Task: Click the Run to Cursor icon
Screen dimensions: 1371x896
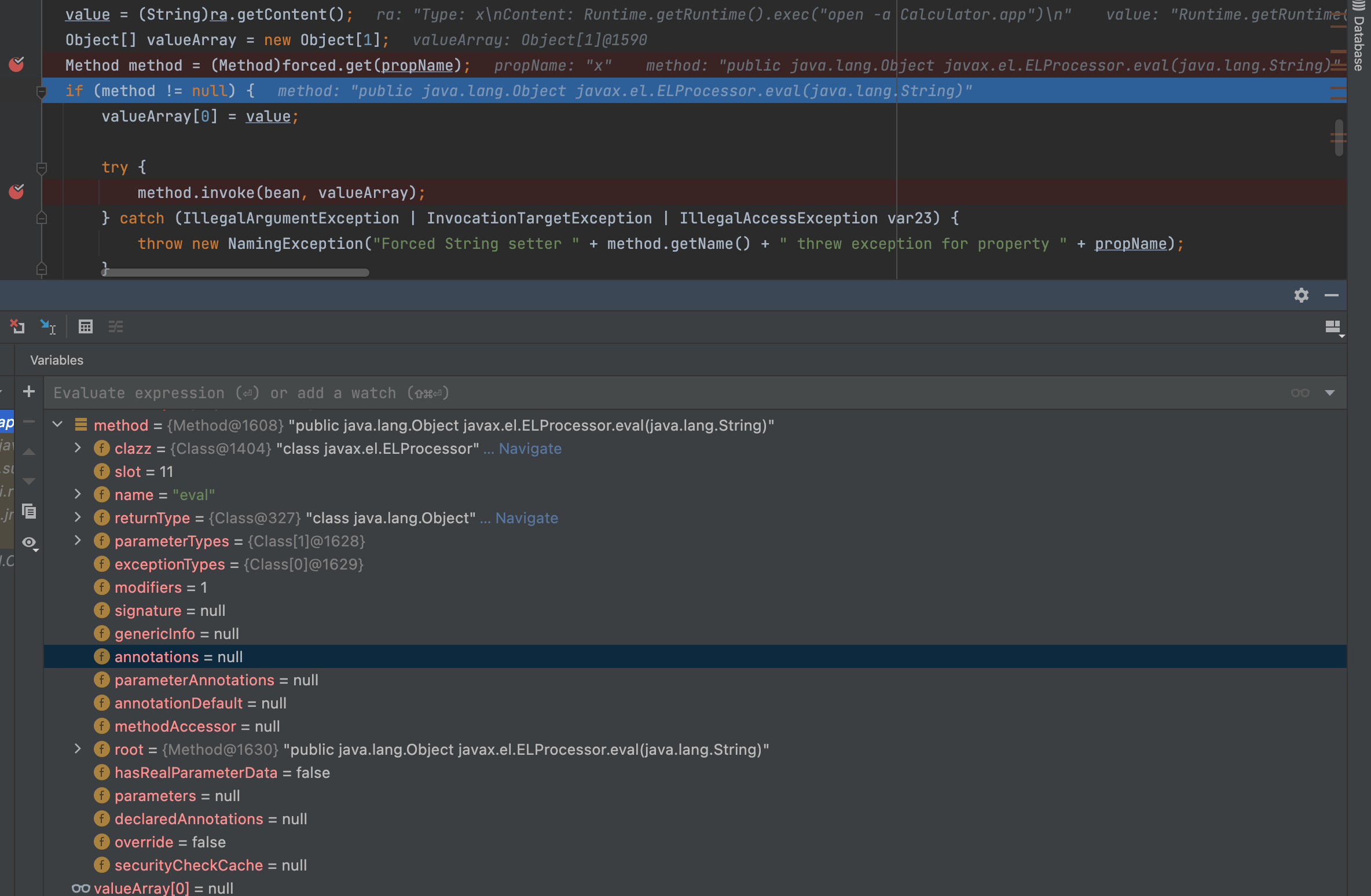Action: tap(47, 327)
